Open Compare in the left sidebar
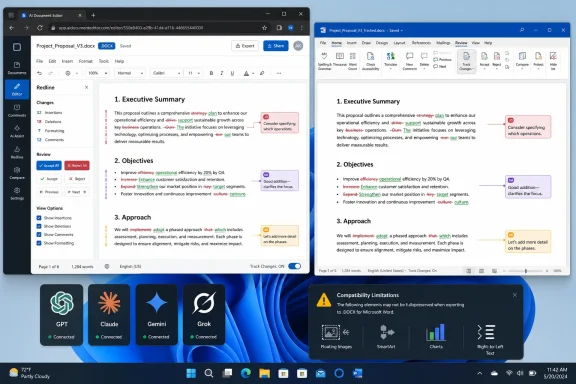This screenshot has height=384, width=576. click(17, 173)
